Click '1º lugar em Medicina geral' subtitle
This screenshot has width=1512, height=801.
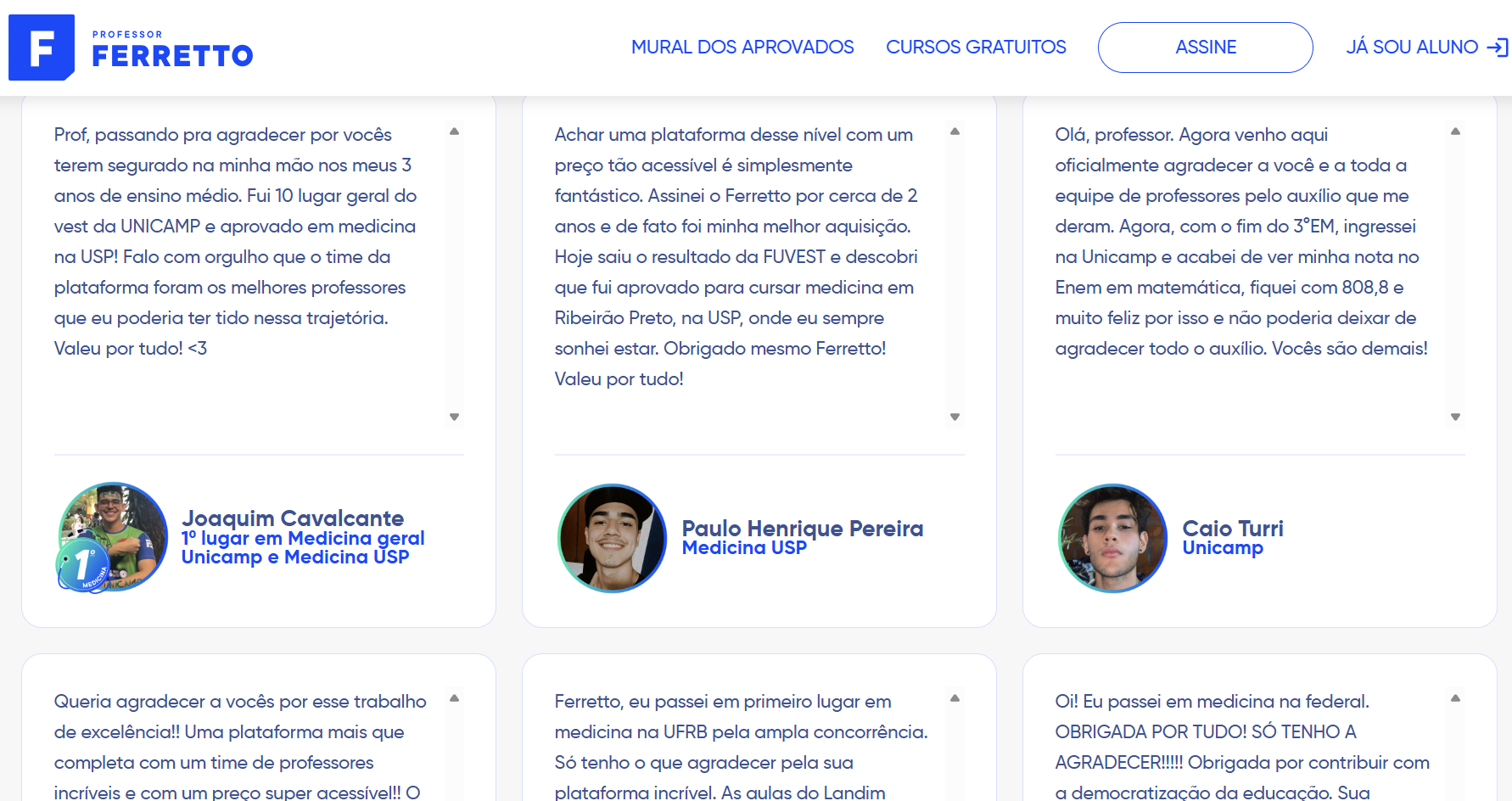click(303, 539)
